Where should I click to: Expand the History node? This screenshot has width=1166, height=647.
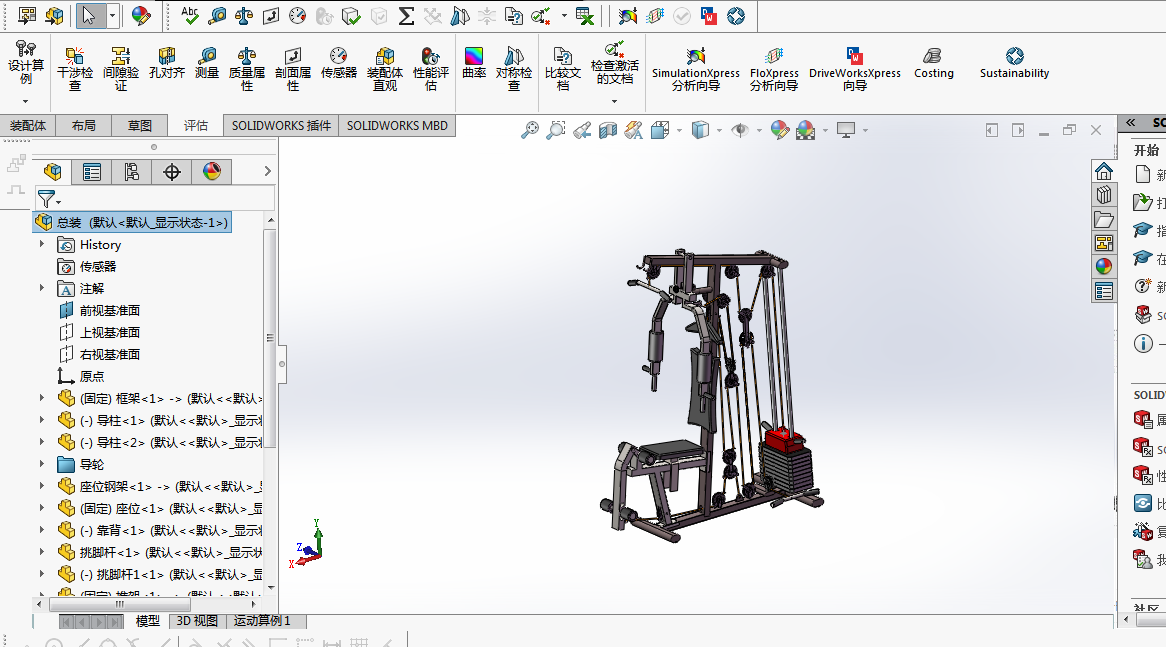[x=42, y=244]
